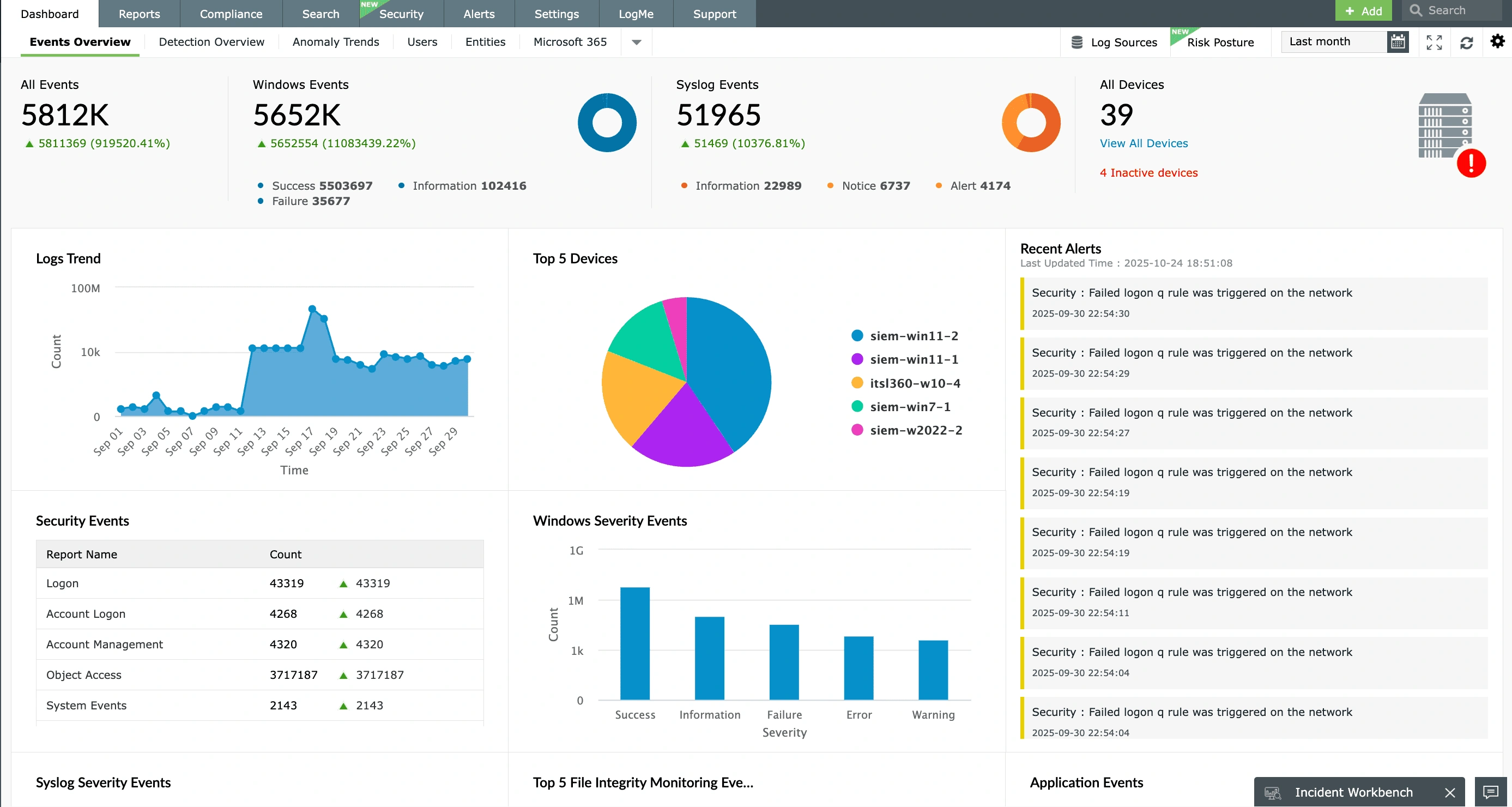
Task: Click the red inactive devices warning icon
Action: 1471,162
